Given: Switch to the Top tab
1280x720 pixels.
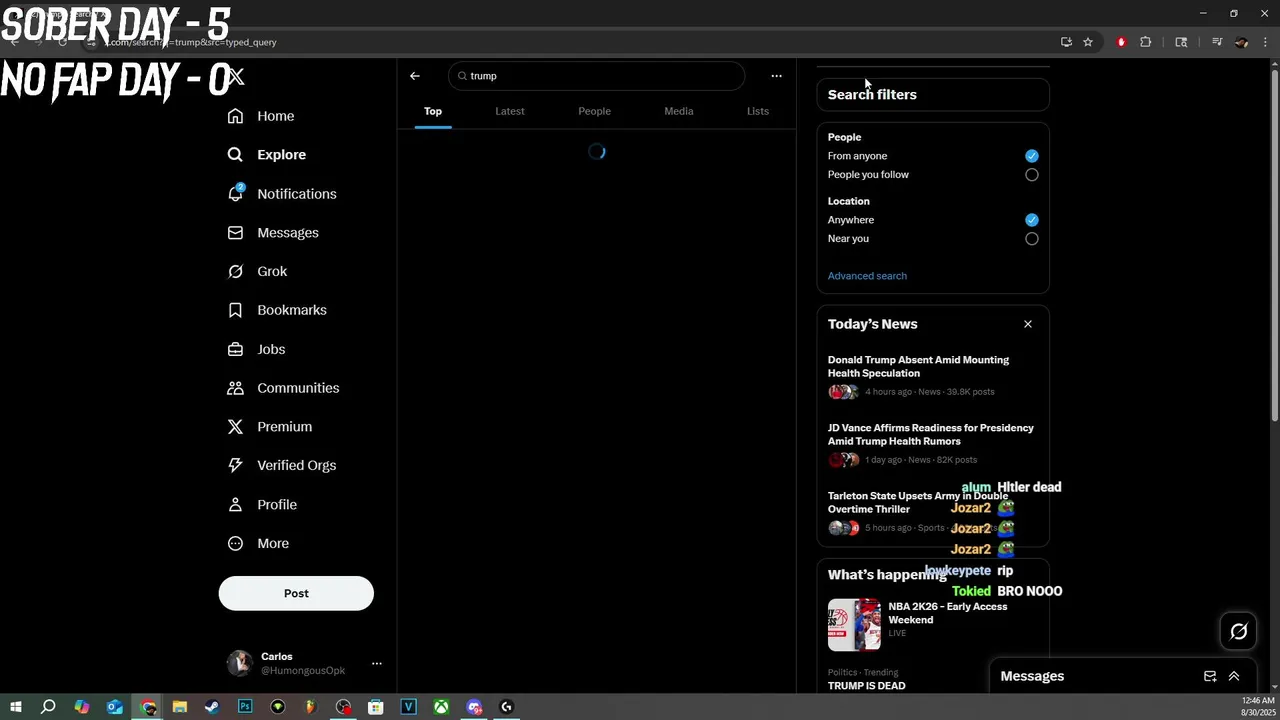Looking at the screenshot, I should point(433,111).
